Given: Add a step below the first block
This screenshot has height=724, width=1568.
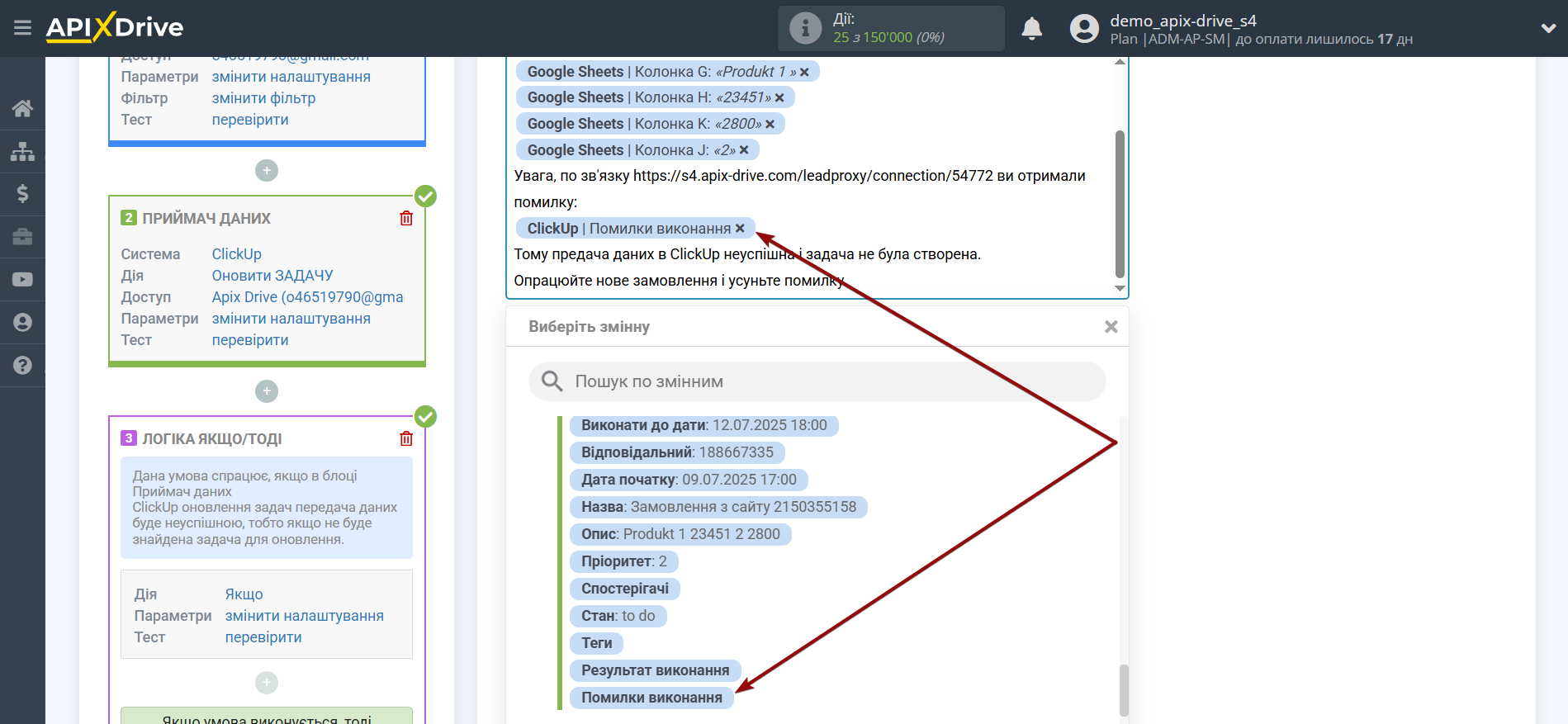Looking at the screenshot, I should click(267, 171).
